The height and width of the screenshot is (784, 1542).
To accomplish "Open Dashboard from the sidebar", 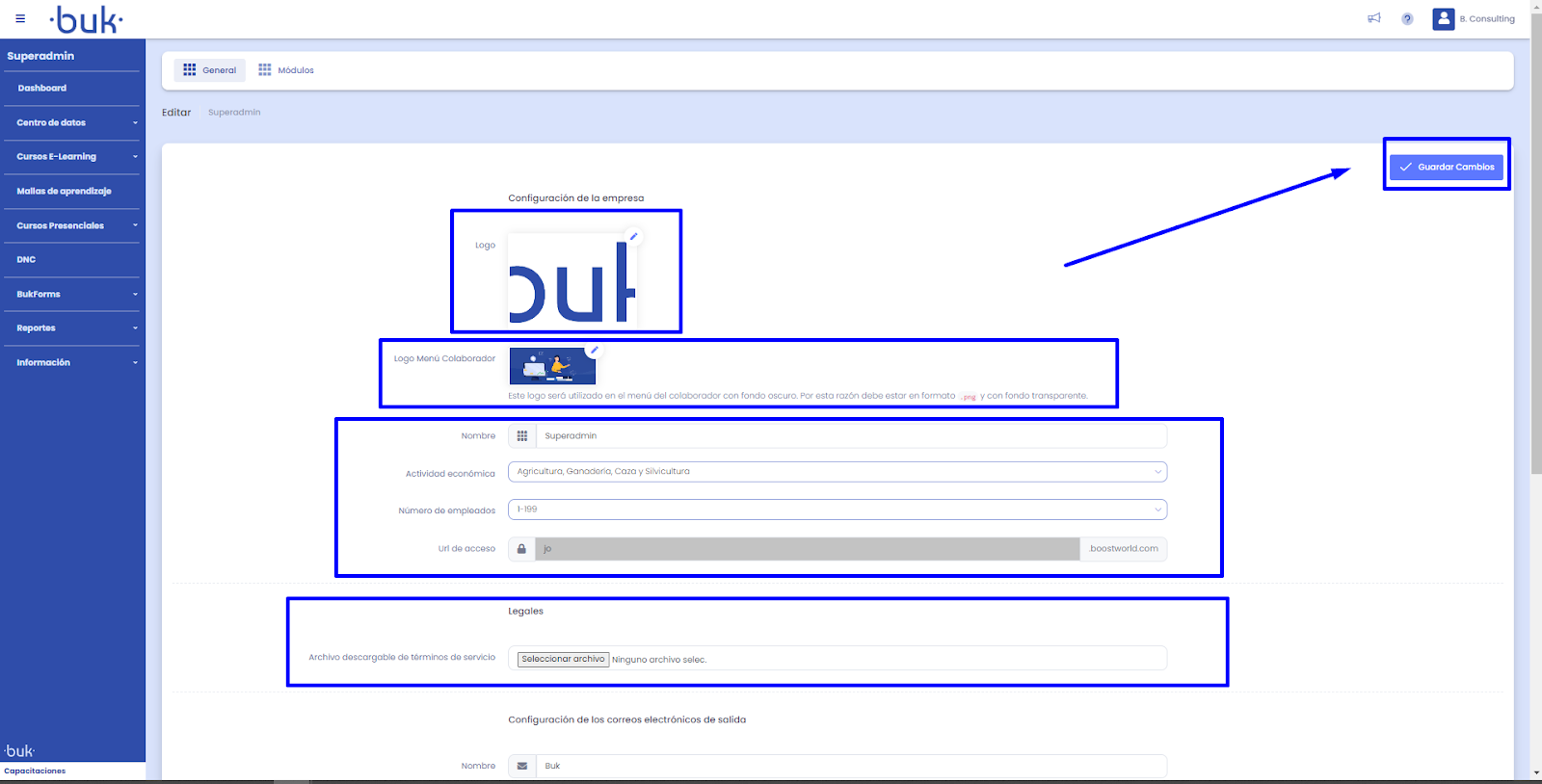I will coord(42,88).
